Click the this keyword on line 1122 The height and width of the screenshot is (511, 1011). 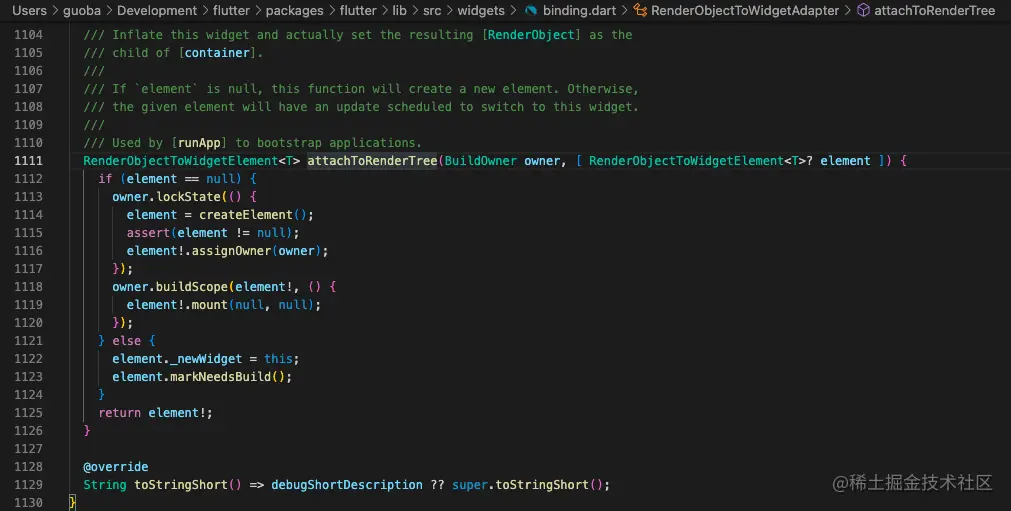tap(278, 359)
